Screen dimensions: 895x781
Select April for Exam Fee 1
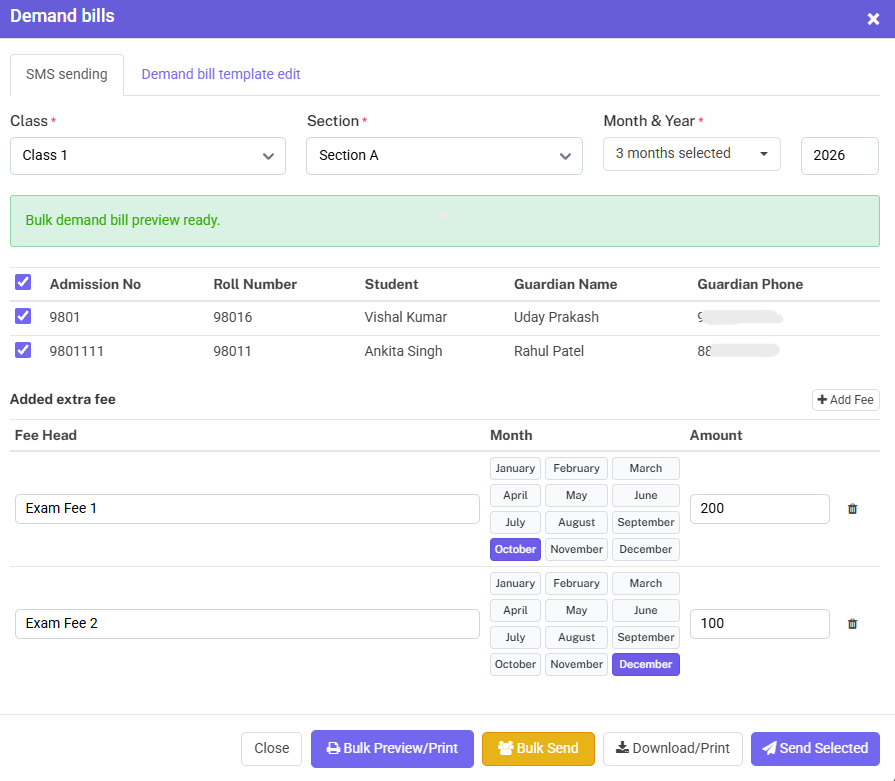click(515, 496)
